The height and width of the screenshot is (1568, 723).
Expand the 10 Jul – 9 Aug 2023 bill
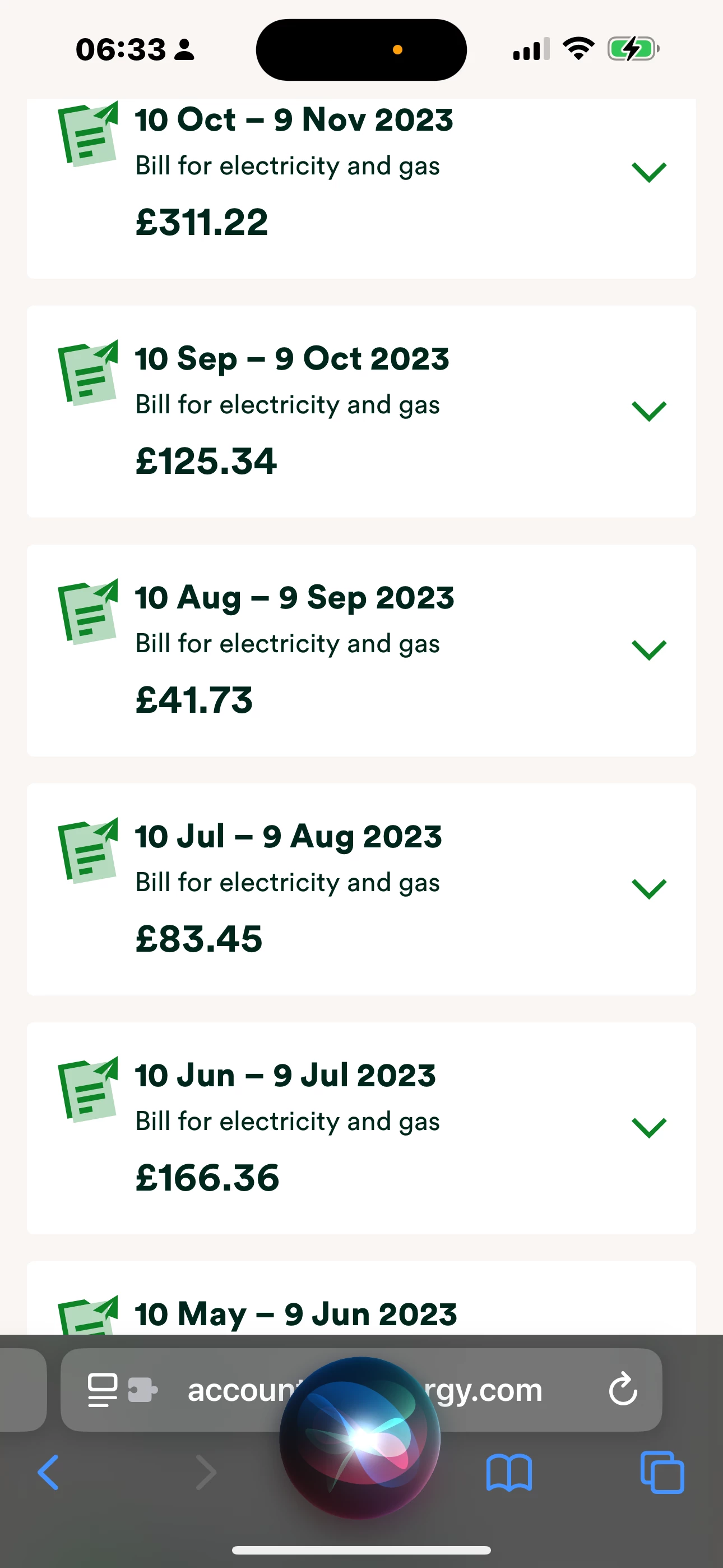click(650, 889)
